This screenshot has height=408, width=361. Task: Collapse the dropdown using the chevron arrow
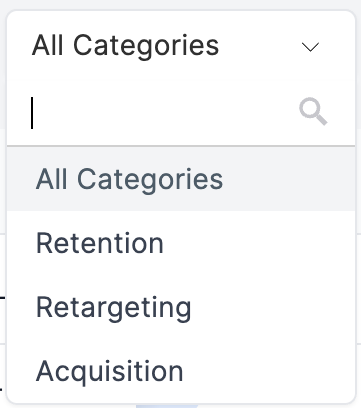pos(310,47)
